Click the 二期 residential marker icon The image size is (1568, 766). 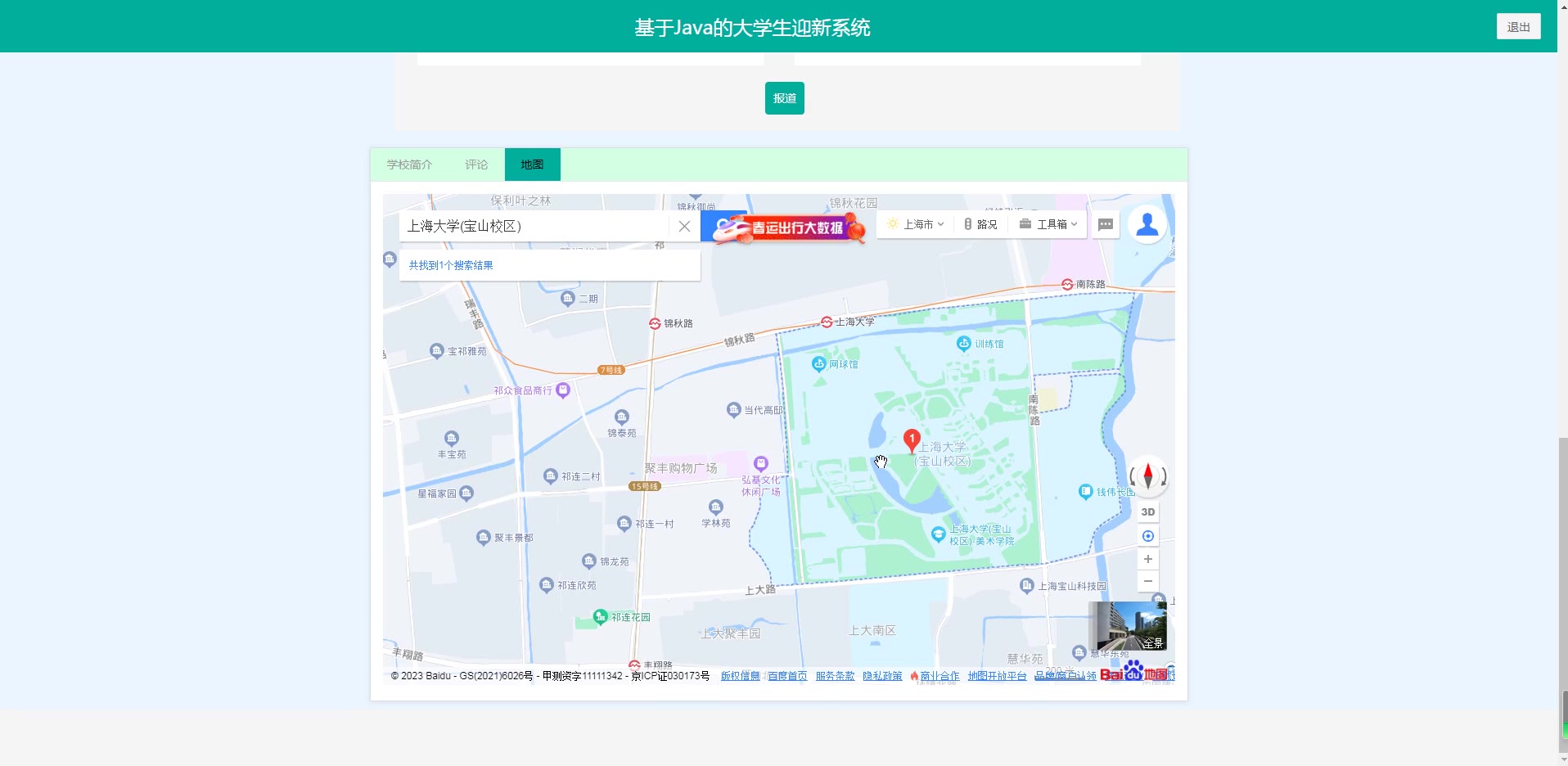click(568, 299)
